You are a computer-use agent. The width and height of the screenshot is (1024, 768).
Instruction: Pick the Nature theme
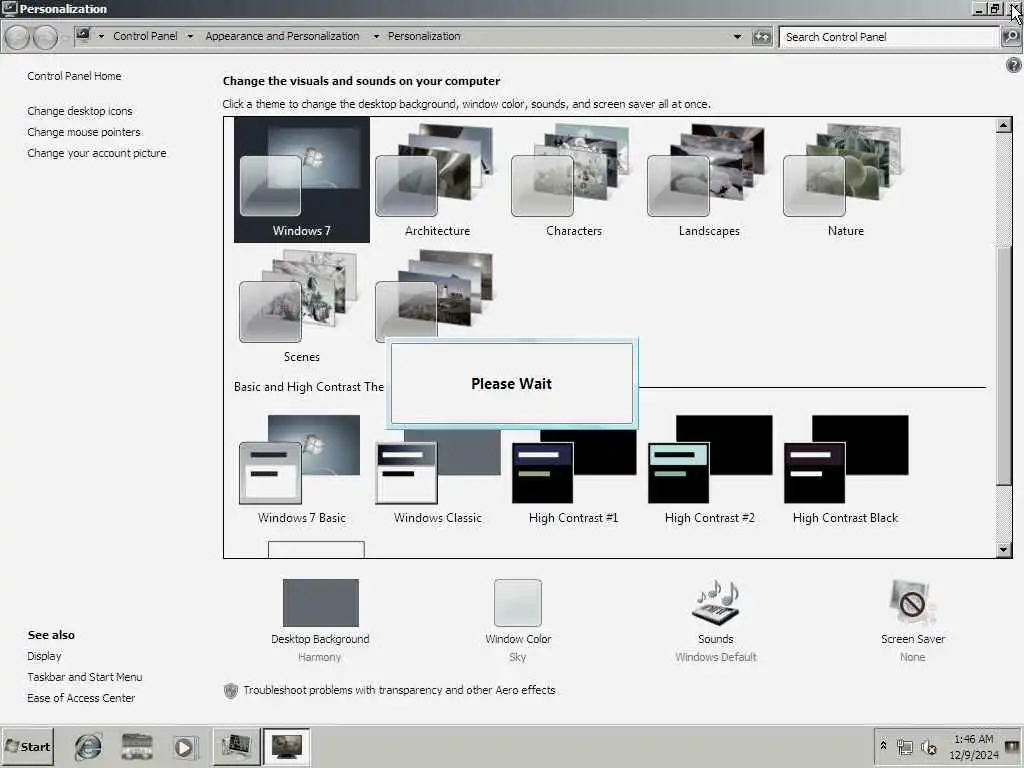click(x=845, y=180)
